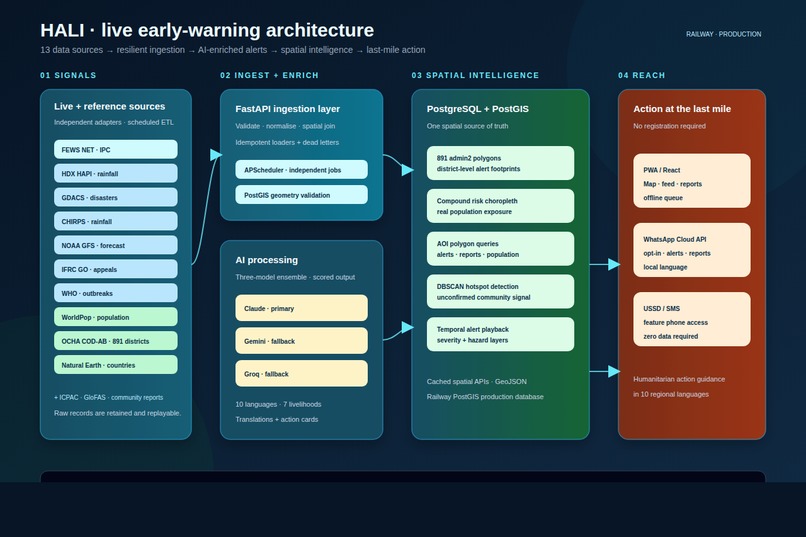Click the Humanitarian action guidance text

point(679,379)
